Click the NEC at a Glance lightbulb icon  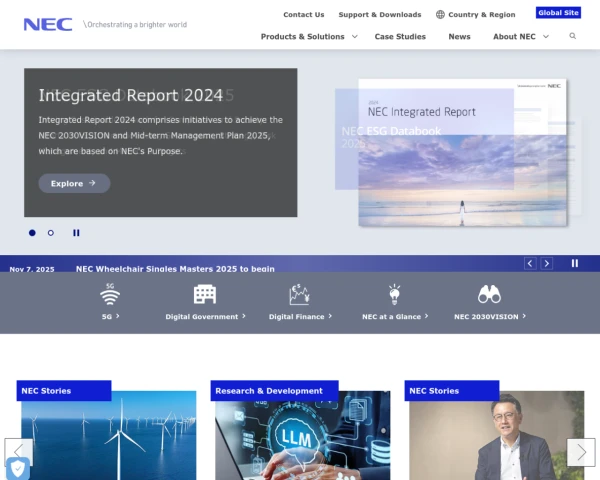(x=394, y=294)
